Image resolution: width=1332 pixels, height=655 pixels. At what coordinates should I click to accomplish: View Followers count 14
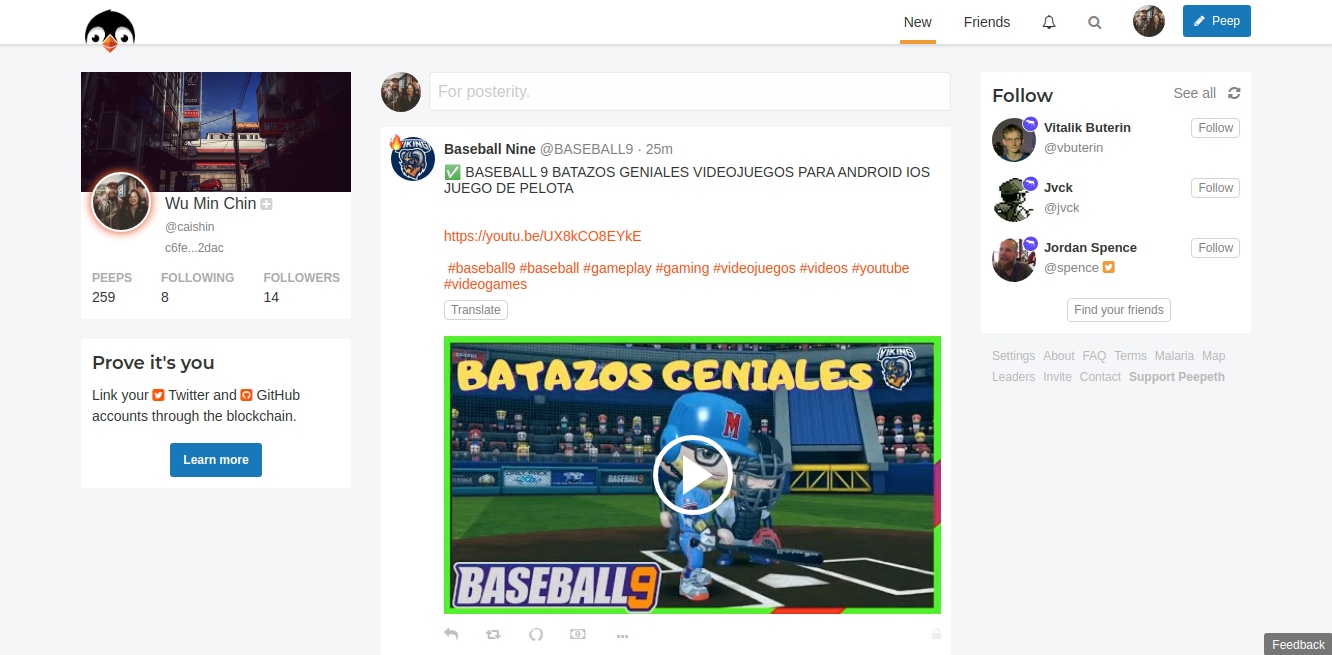tap(271, 297)
